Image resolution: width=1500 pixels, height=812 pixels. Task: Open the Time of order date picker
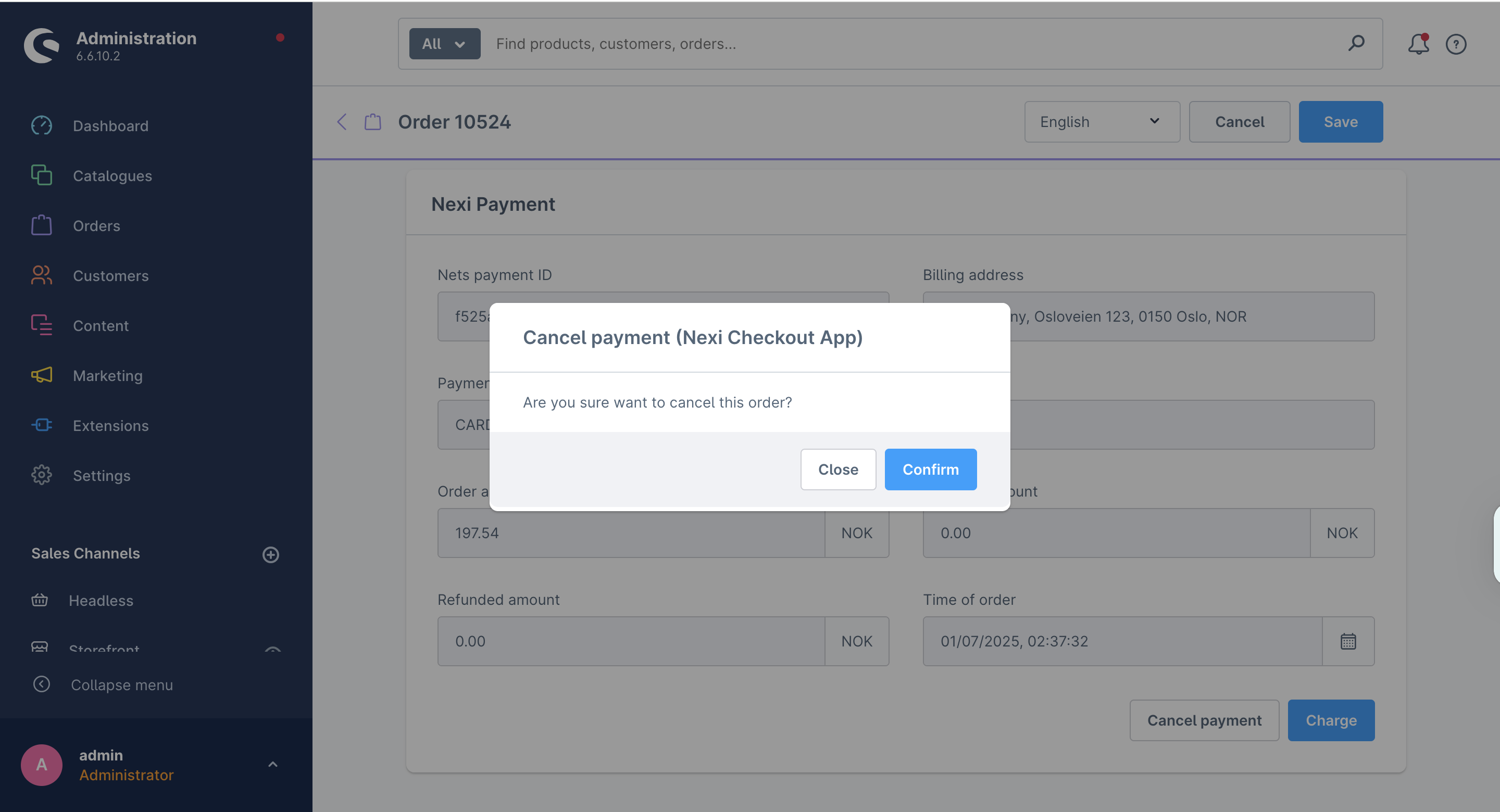(1349, 641)
